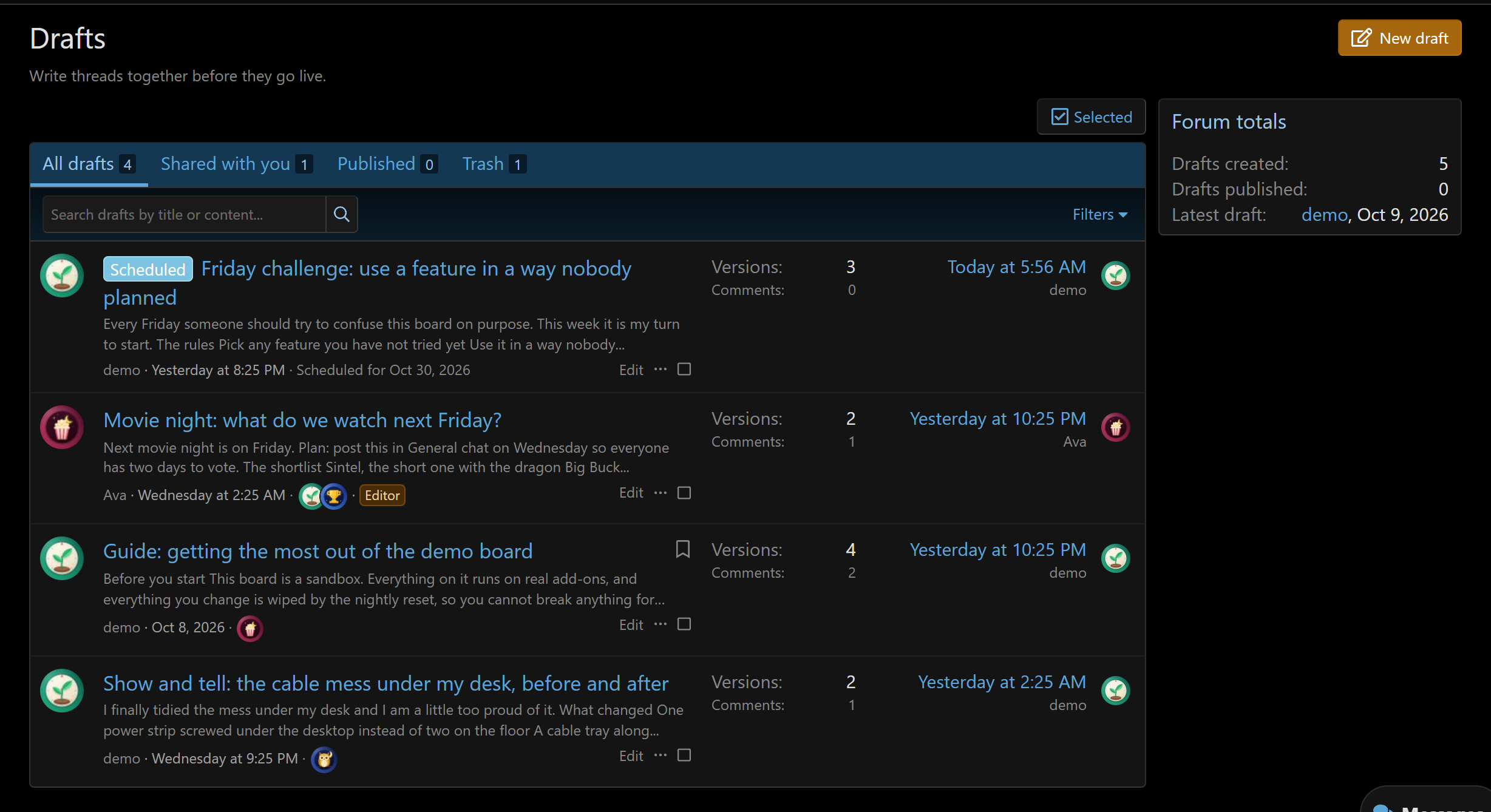The height and width of the screenshot is (812, 1491).
Task: Click small sprout avatar beside Today at 5:56 AM
Action: point(1116,276)
